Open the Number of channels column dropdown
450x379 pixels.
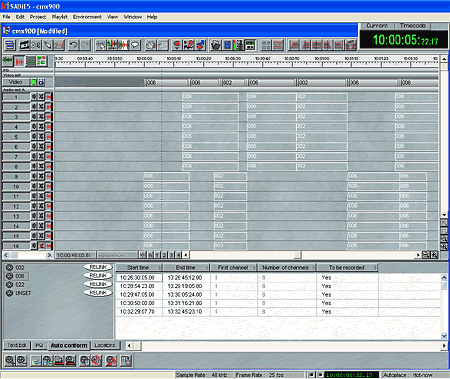pos(314,268)
